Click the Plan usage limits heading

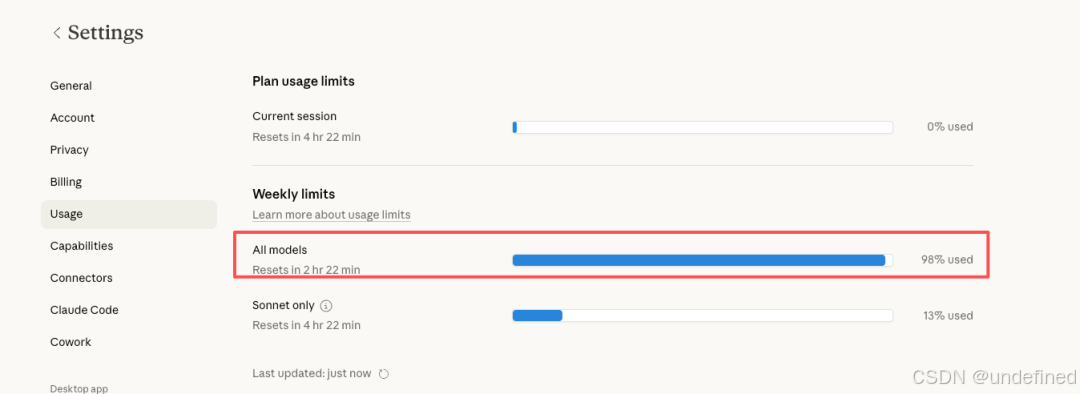[x=303, y=81]
